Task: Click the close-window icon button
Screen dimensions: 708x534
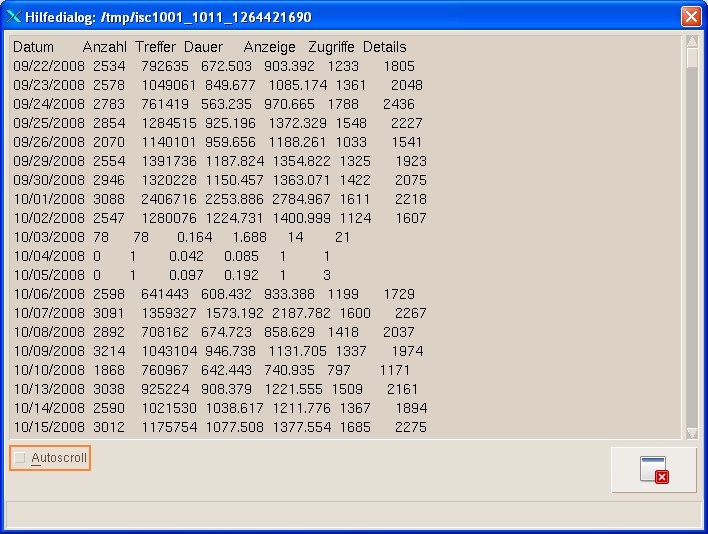Action: pyautogui.click(x=653, y=469)
